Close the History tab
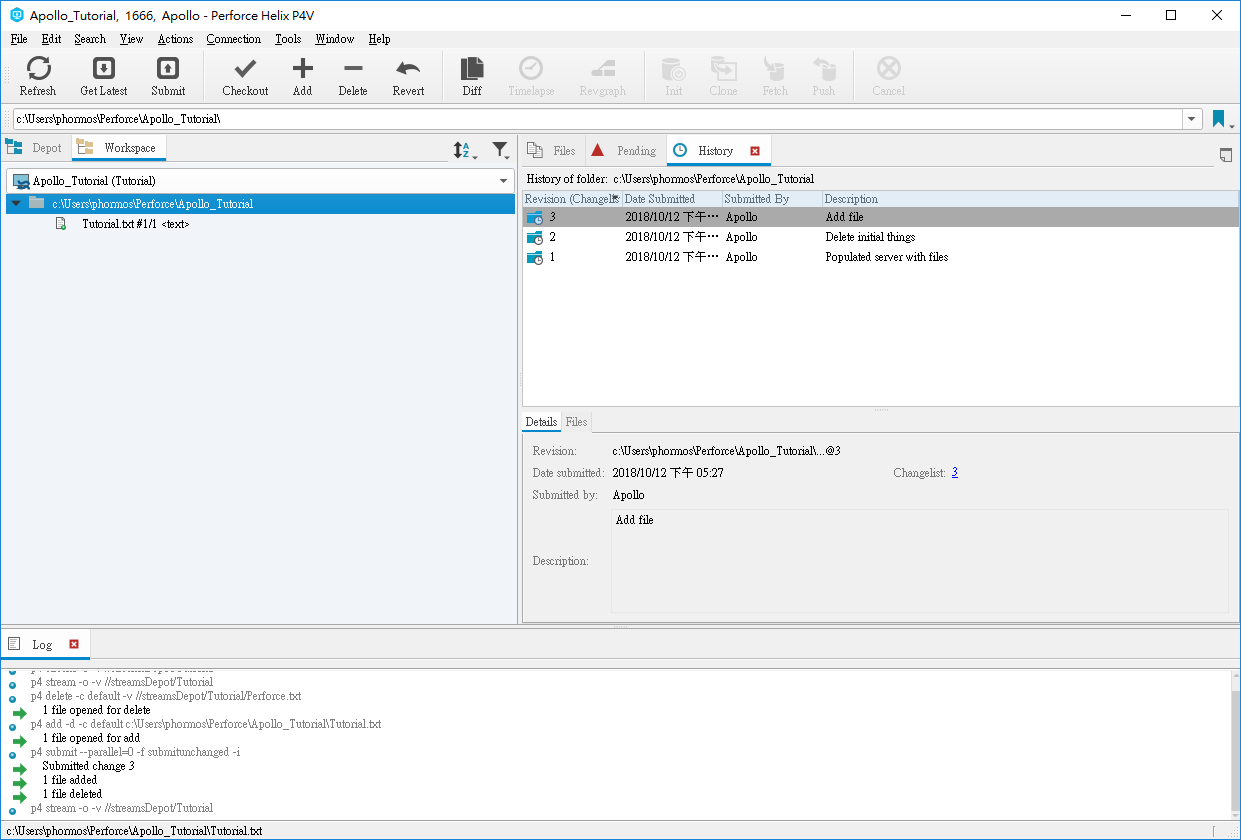 (x=753, y=149)
